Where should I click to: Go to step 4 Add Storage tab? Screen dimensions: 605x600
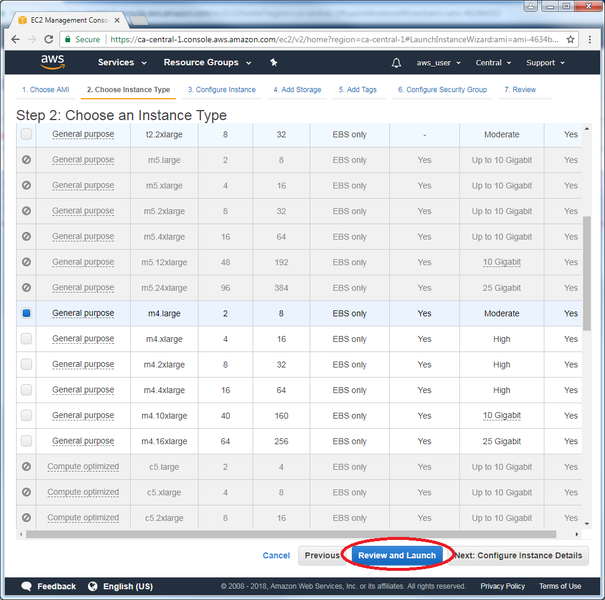click(x=297, y=90)
